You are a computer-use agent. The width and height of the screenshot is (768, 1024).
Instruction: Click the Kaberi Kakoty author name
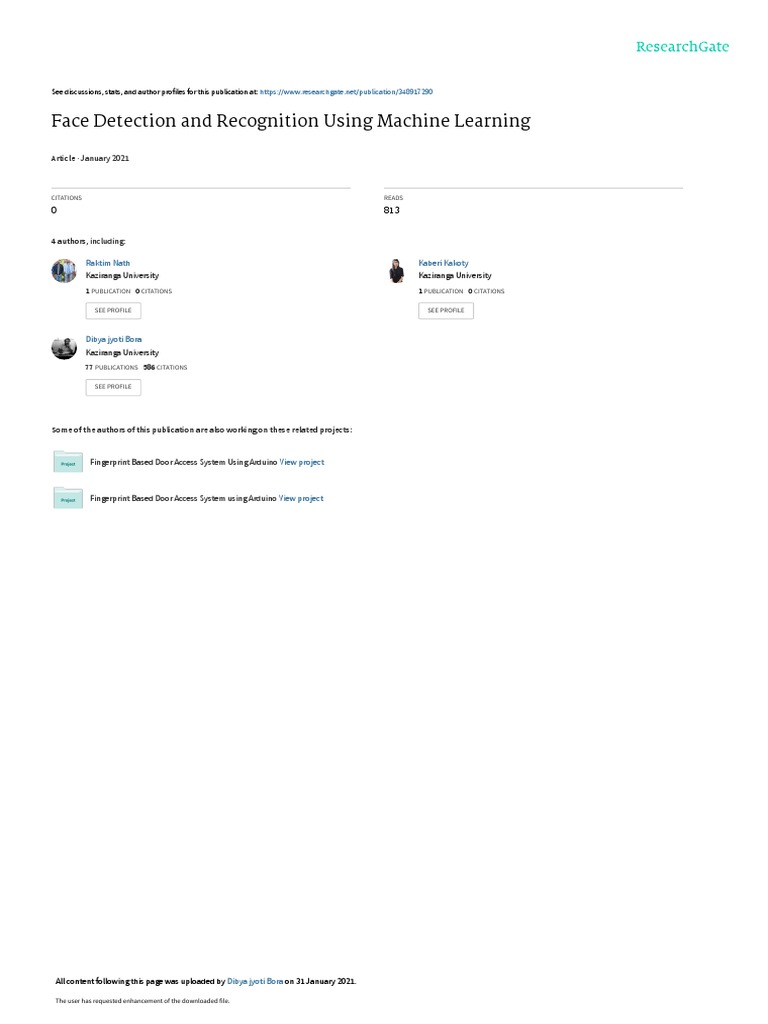point(443,263)
